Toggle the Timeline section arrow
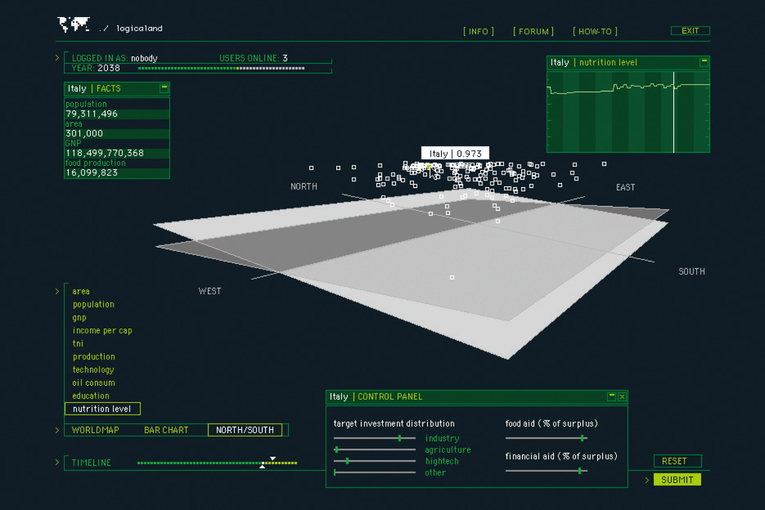The image size is (765, 510). [x=57, y=462]
